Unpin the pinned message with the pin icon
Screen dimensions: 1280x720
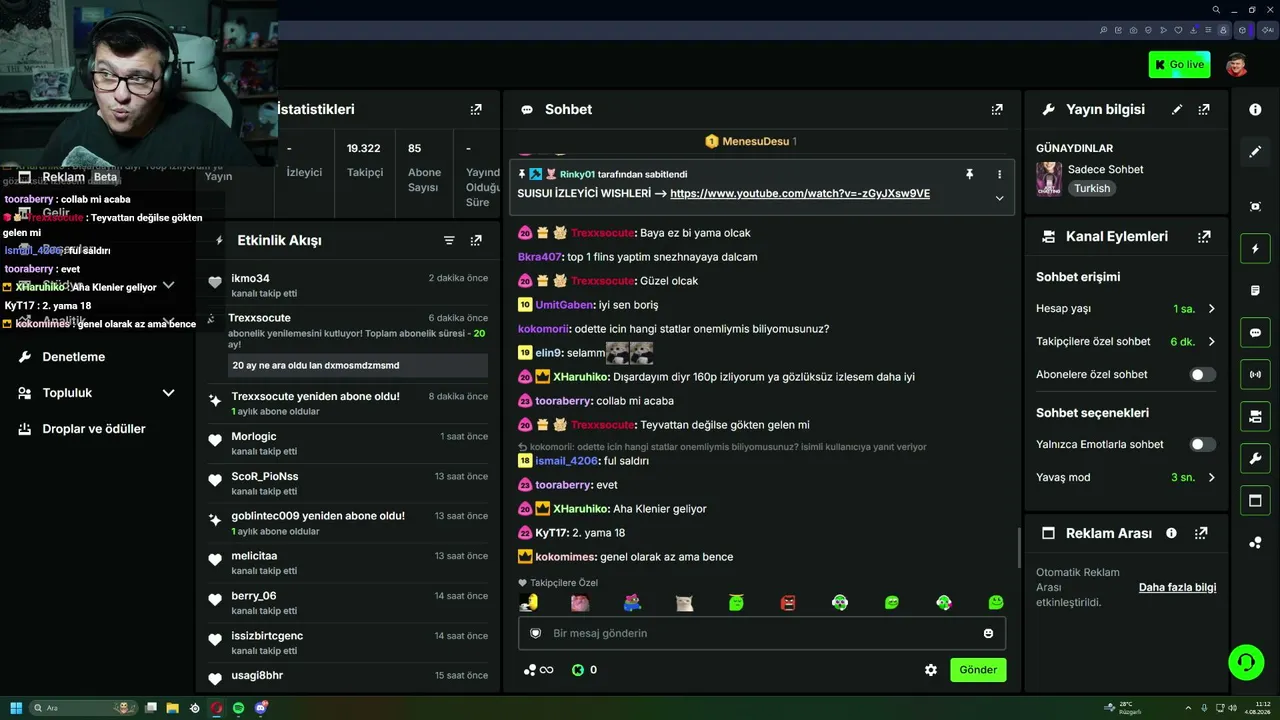[x=969, y=174]
